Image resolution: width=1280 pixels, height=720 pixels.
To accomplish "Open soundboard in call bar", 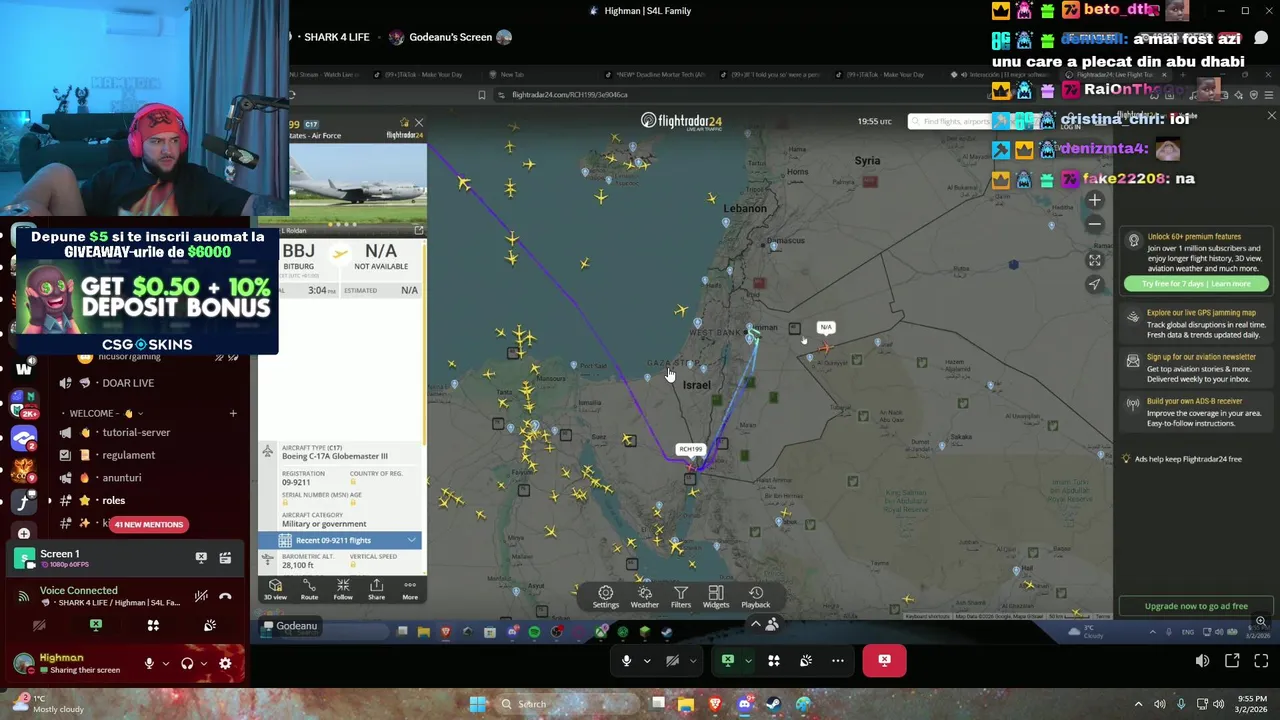I will coord(806,661).
